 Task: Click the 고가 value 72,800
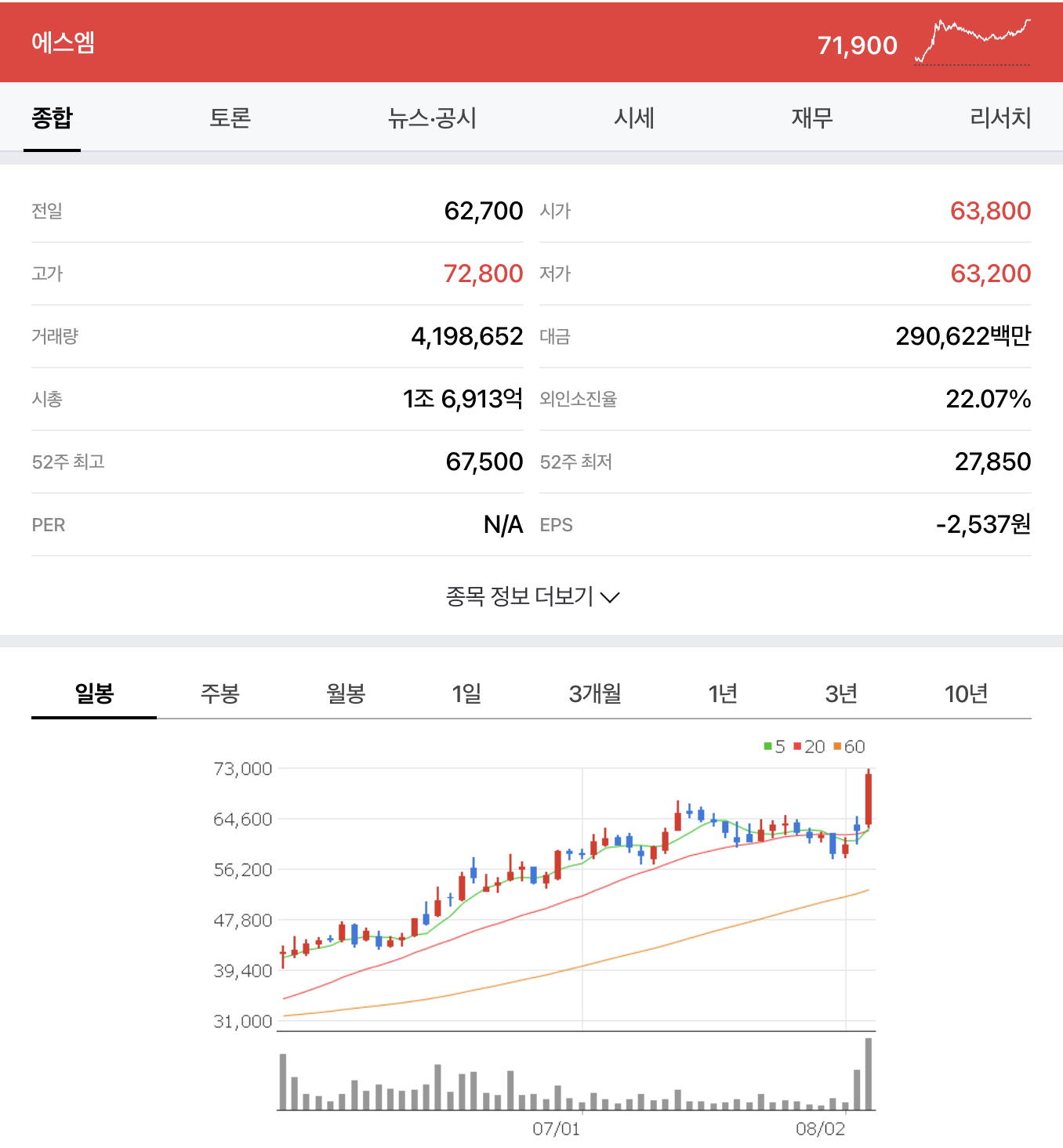click(483, 273)
